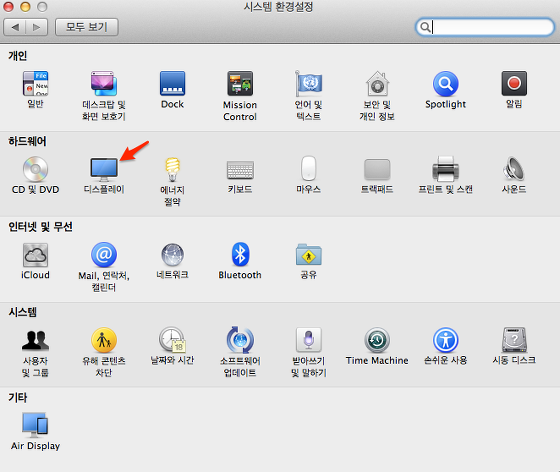The height and width of the screenshot is (472, 560).
Task: Open 에너지 절약 preferences
Action: [172, 169]
